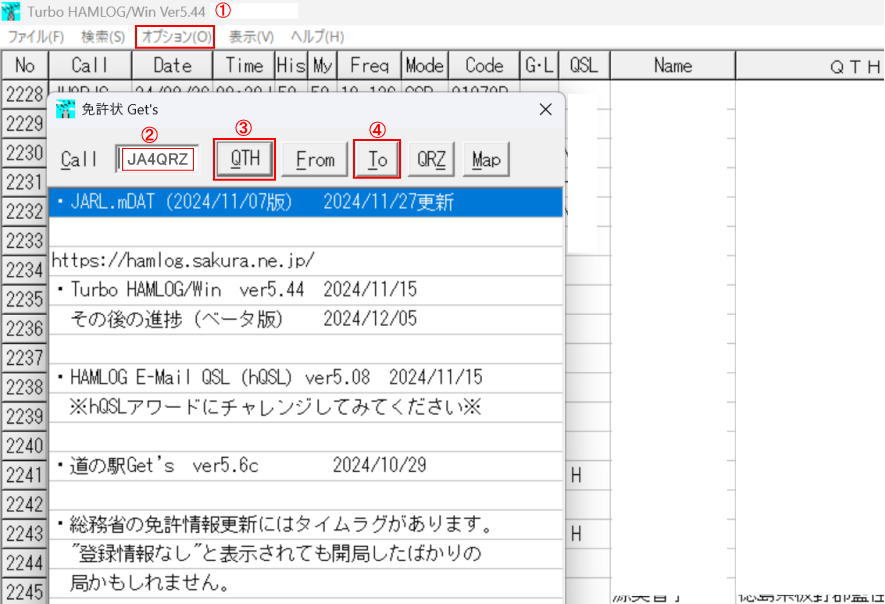Image resolution: width=885 pixels, height=604 pixels.
Task: Select the HAMLOG E-Mail QSL (hQSL) row
Action: 306,378
